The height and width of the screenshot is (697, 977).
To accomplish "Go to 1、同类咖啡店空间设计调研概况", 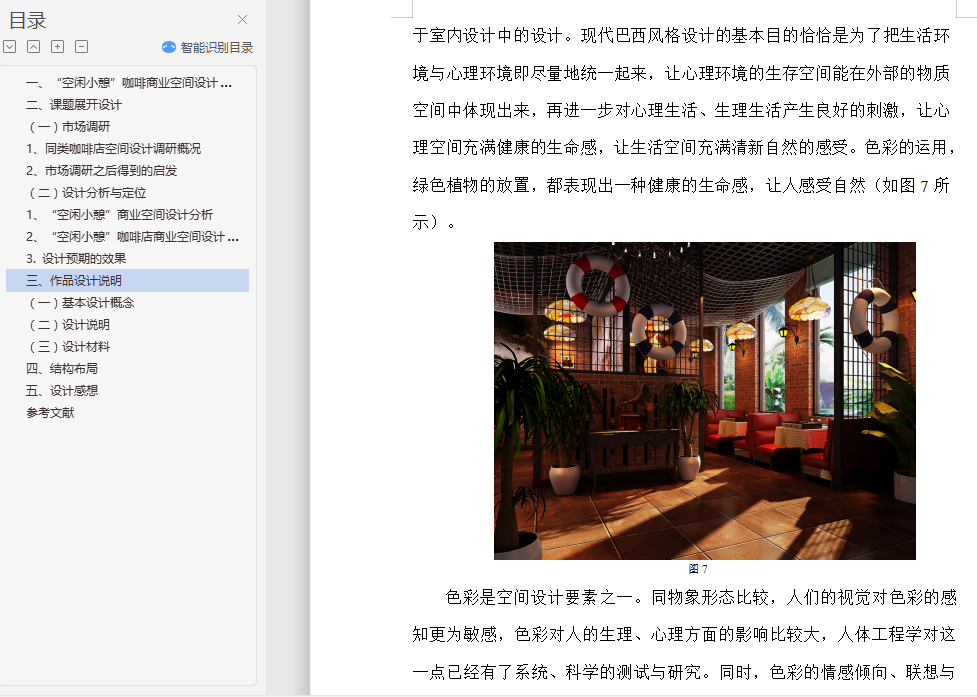I will [x=113, y=148].
